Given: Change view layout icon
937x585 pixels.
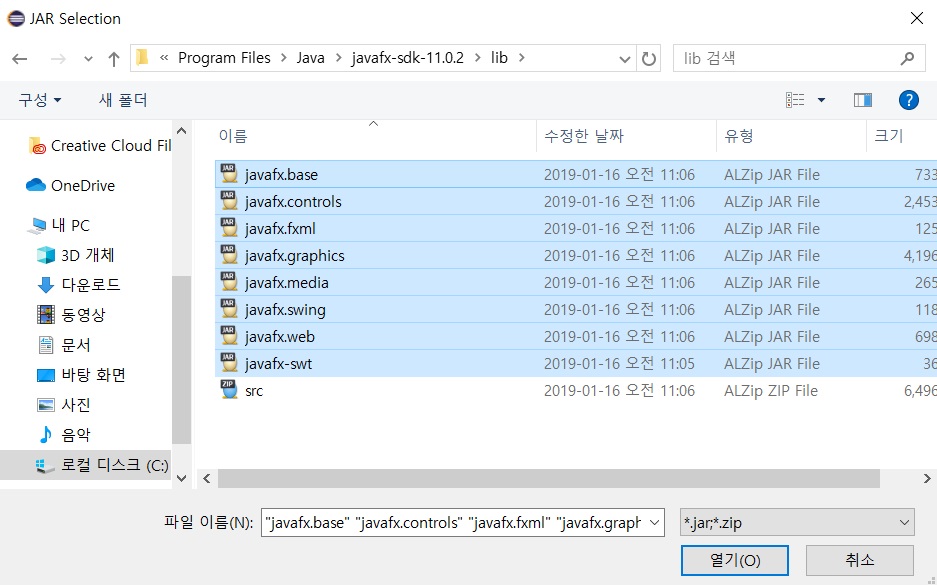Looking at the screenshot, I should pos(795,100).
